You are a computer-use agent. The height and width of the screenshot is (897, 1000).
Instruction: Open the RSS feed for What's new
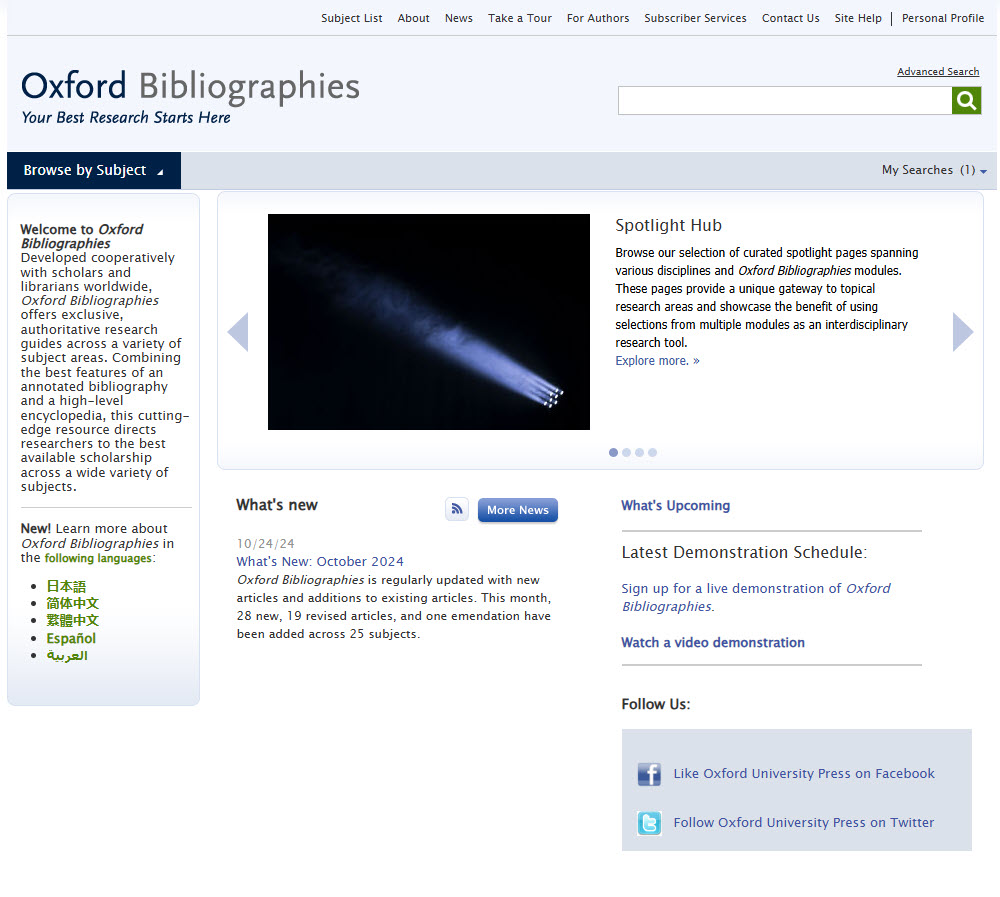coord(457,509)
